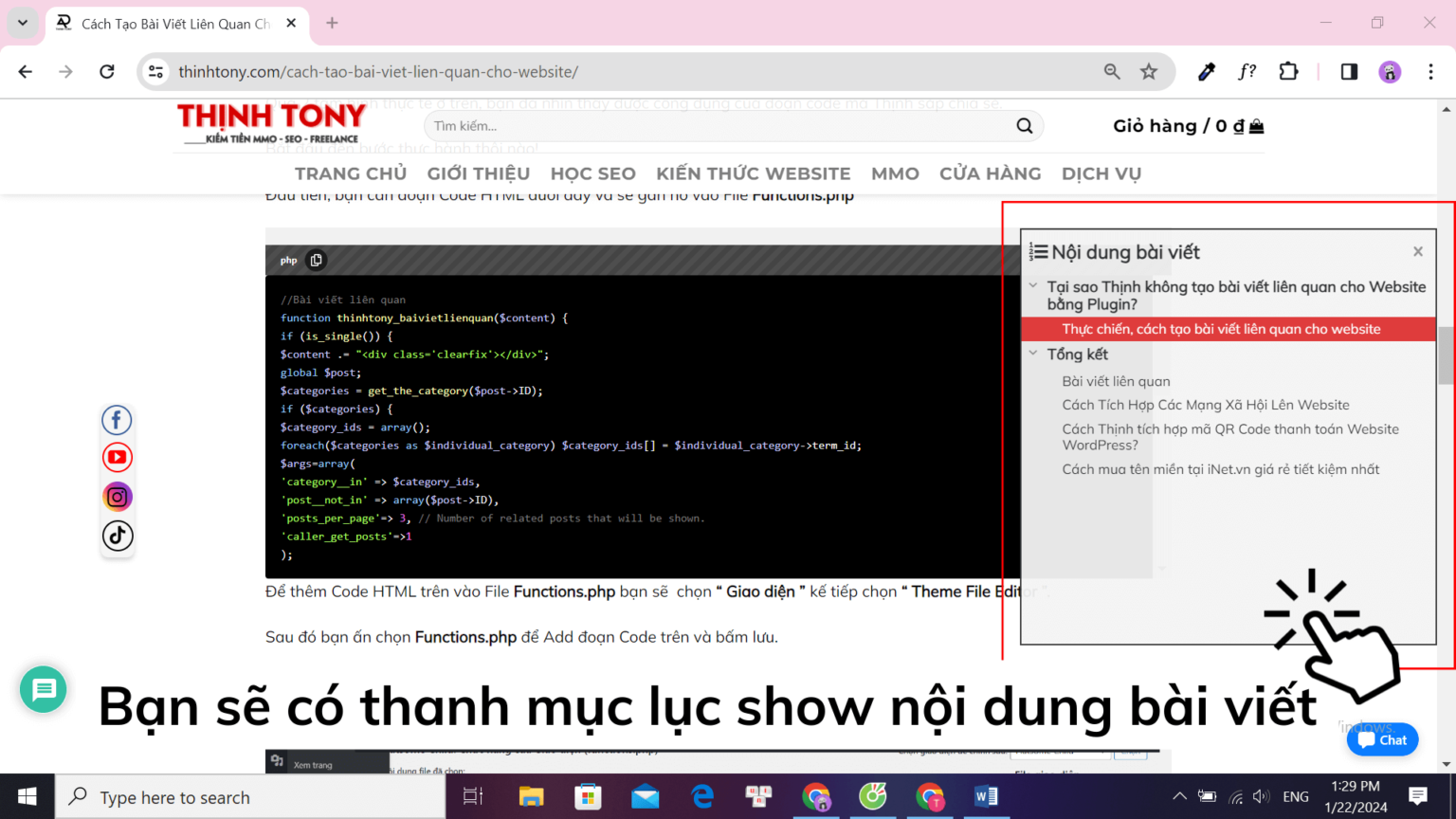Click the page vertical scrollbar thumb
This screenshot has height=819, width=1456.
pyautogui.click(x=1446, y=355)
